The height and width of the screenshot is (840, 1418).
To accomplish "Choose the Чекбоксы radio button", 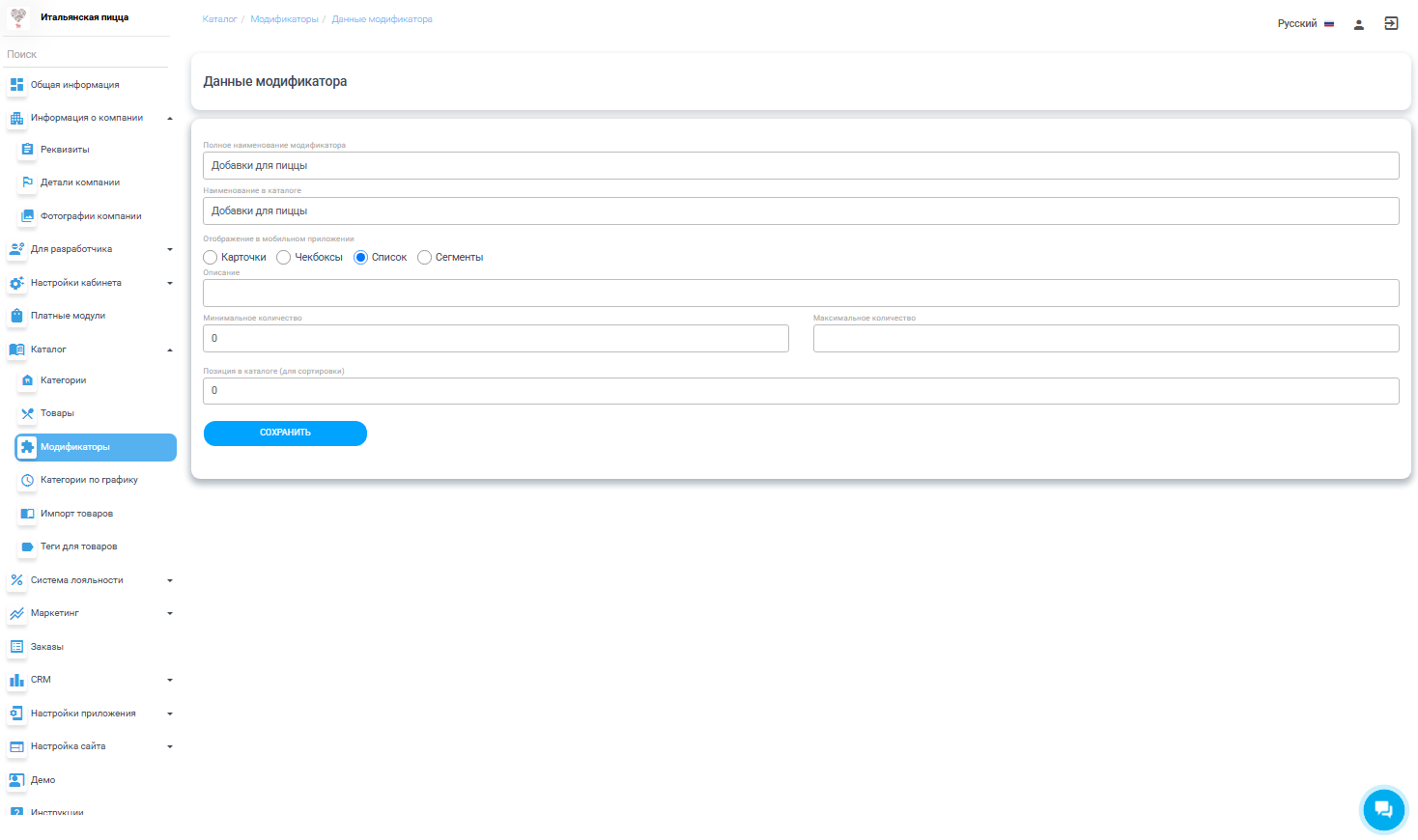I will [x=284, y=258].
